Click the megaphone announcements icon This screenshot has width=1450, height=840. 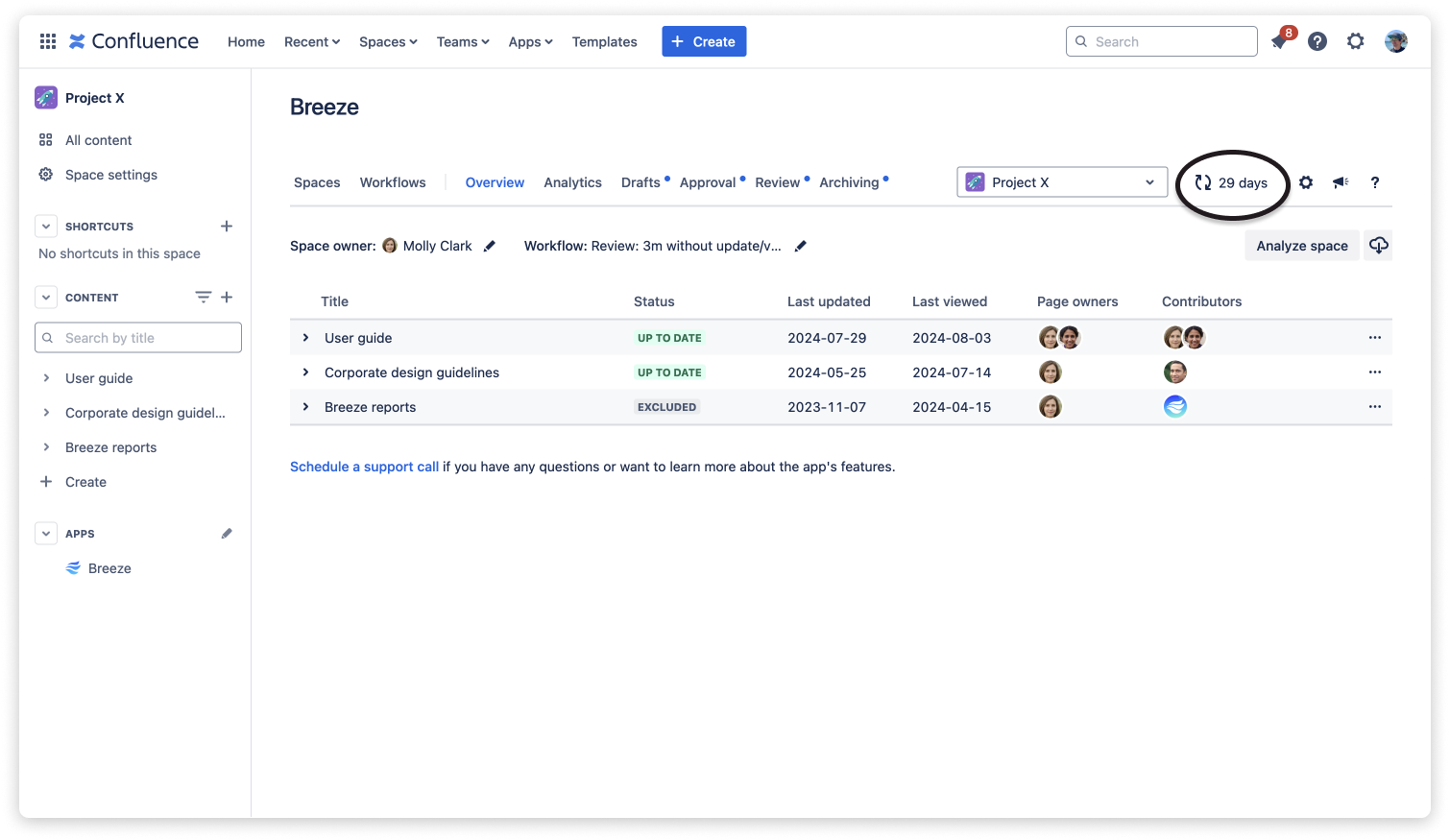tap(1341, 182)
